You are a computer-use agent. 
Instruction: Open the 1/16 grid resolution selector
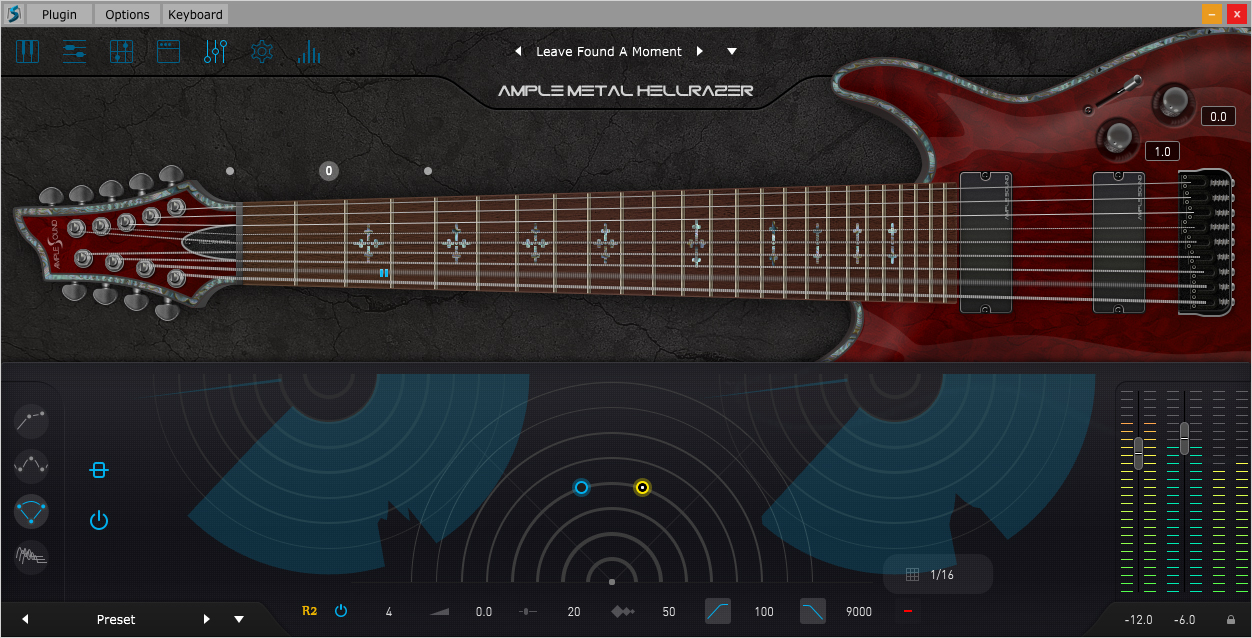click(x=938, y=575)
